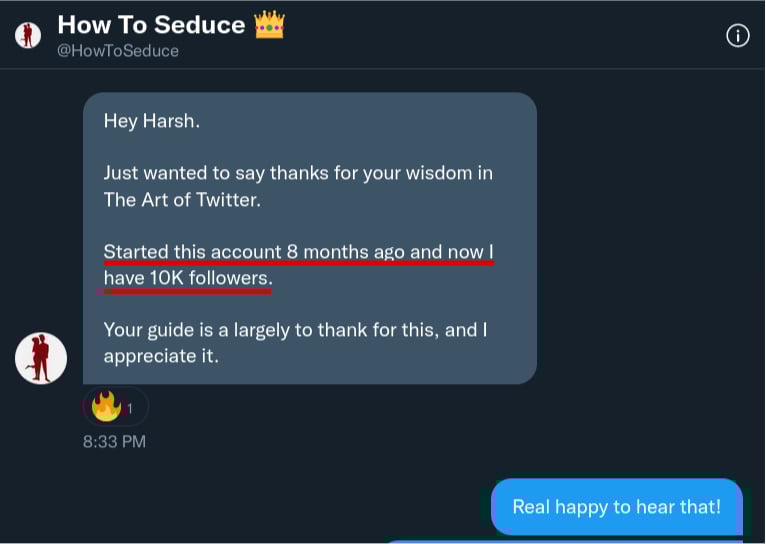
Task: Click the crown emoji beside the name
Action: click(269, 25)
